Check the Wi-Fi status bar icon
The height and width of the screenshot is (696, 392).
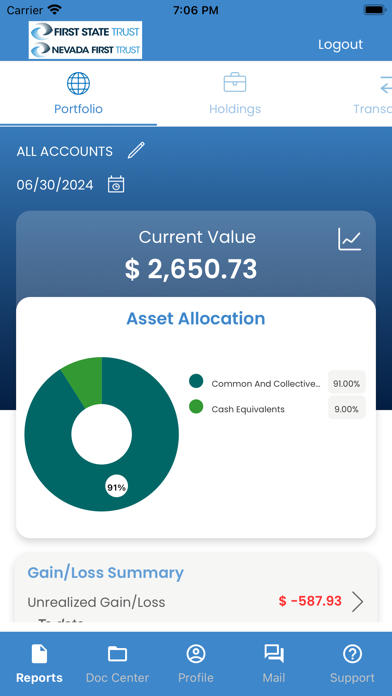[55, 10]
